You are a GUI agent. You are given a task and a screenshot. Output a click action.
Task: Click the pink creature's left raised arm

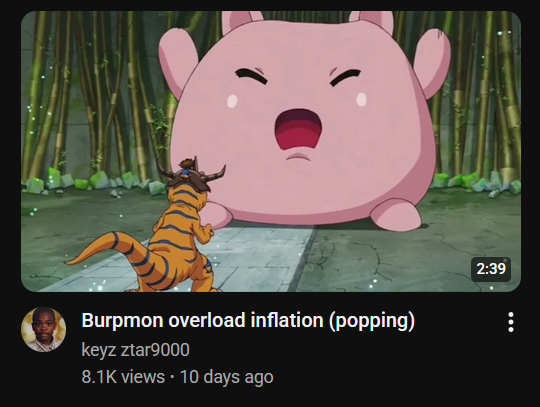click(177, 60)
